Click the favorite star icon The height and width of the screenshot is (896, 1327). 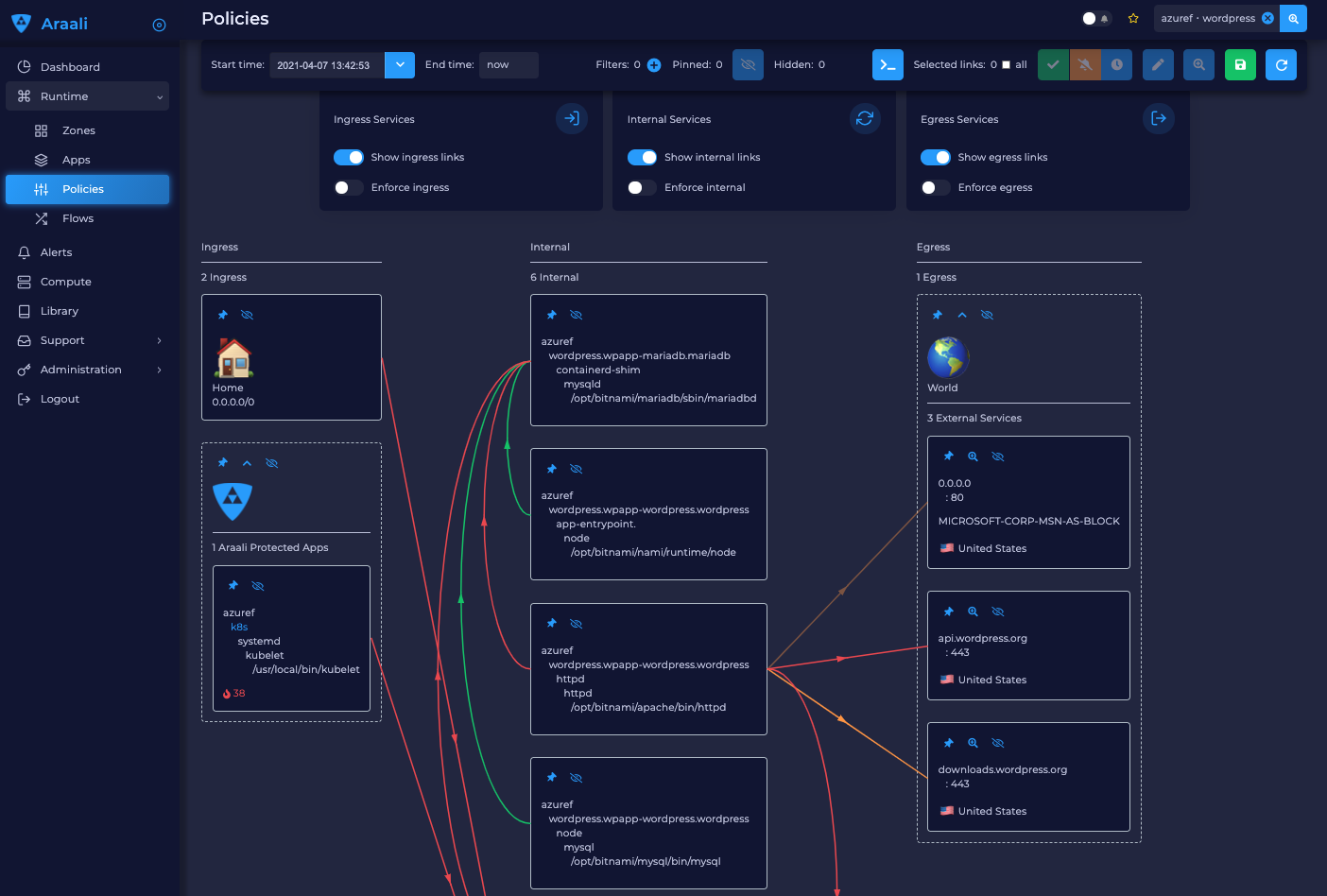click(x=1133, y=18)
